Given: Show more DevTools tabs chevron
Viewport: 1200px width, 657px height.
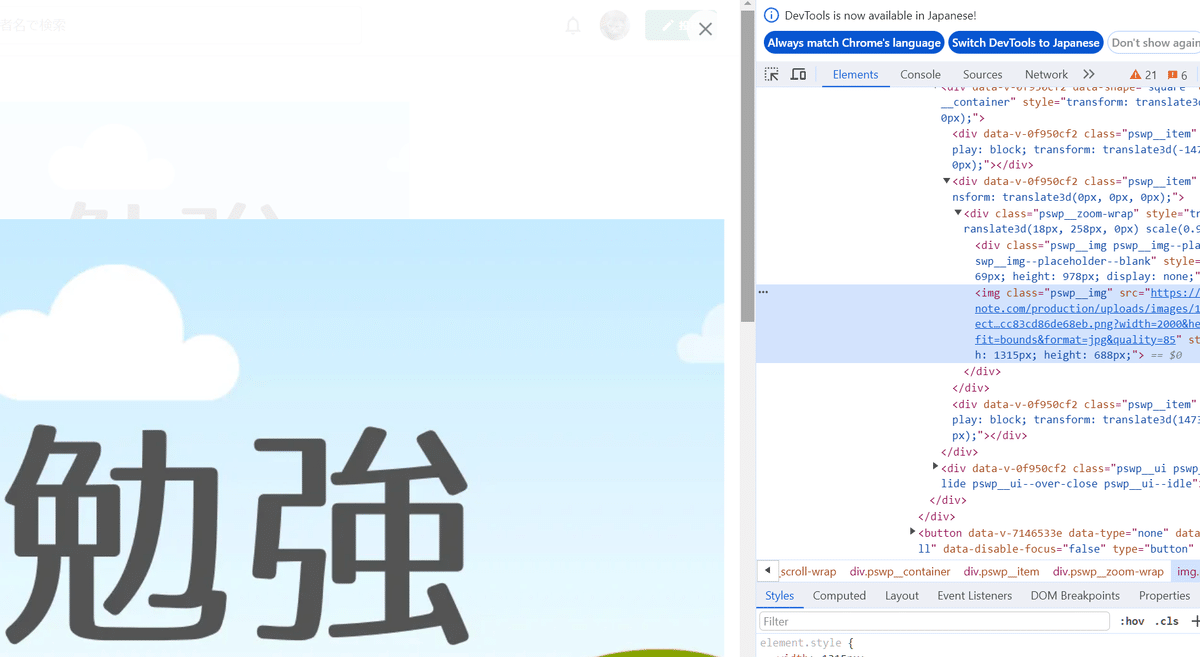Looking at the screenshot, I should coord(1089,74).
